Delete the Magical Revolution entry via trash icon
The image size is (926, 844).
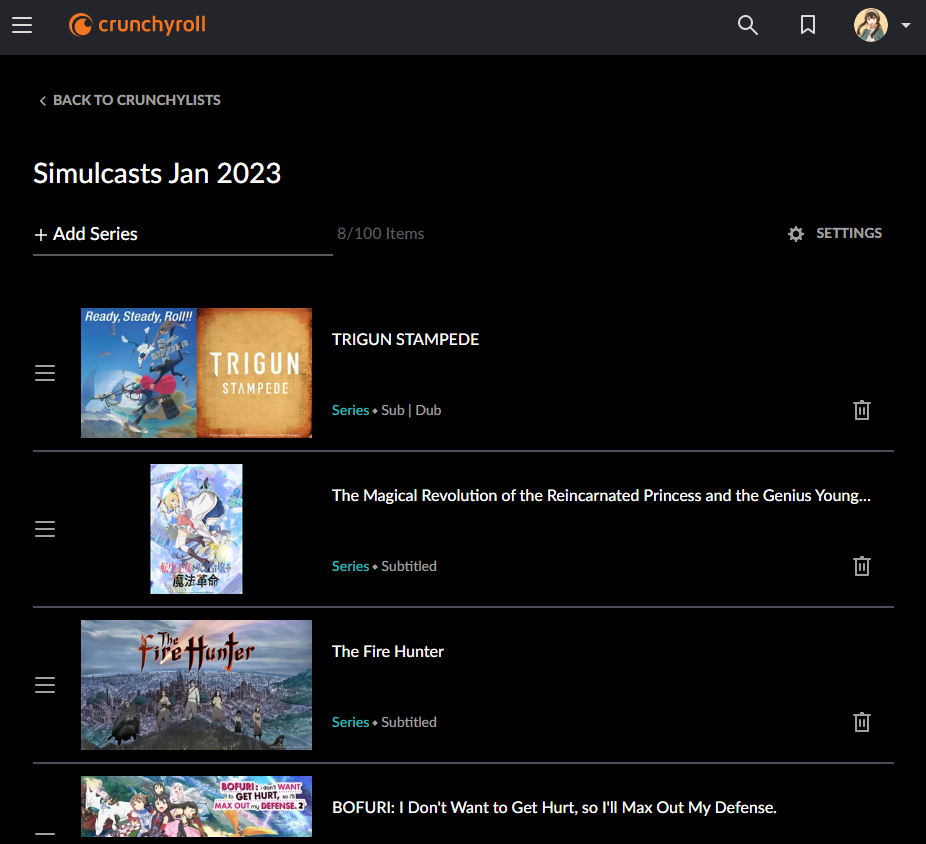861,566
